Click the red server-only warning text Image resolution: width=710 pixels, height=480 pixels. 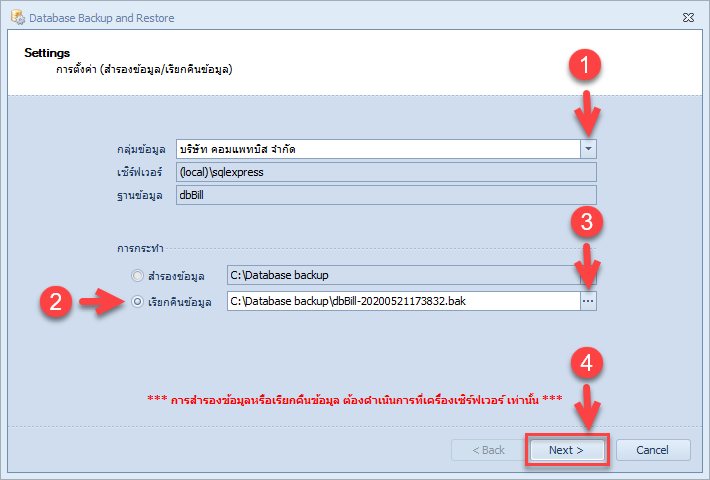pos(355,399)
